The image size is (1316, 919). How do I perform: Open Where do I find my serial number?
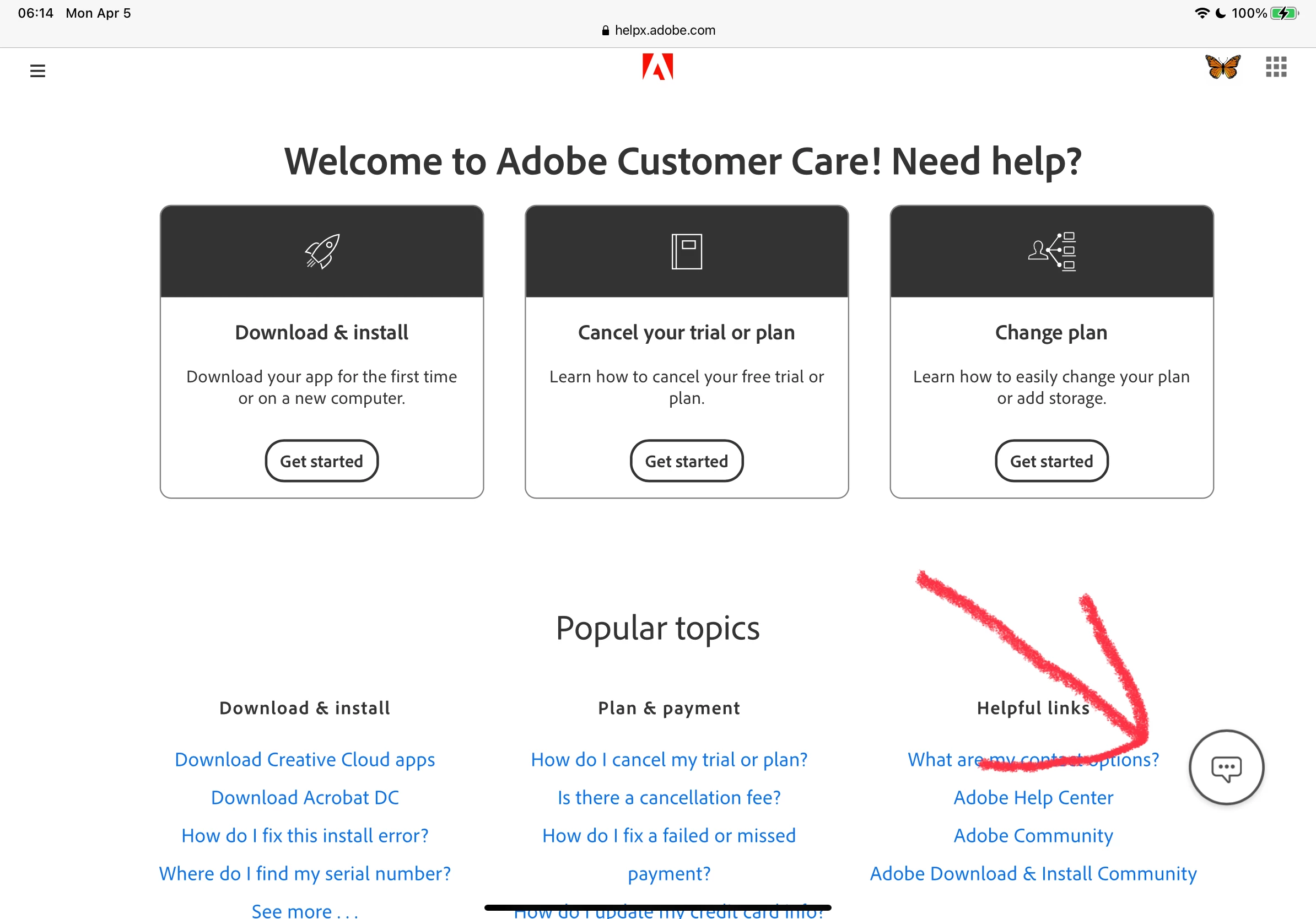[304, 873]
